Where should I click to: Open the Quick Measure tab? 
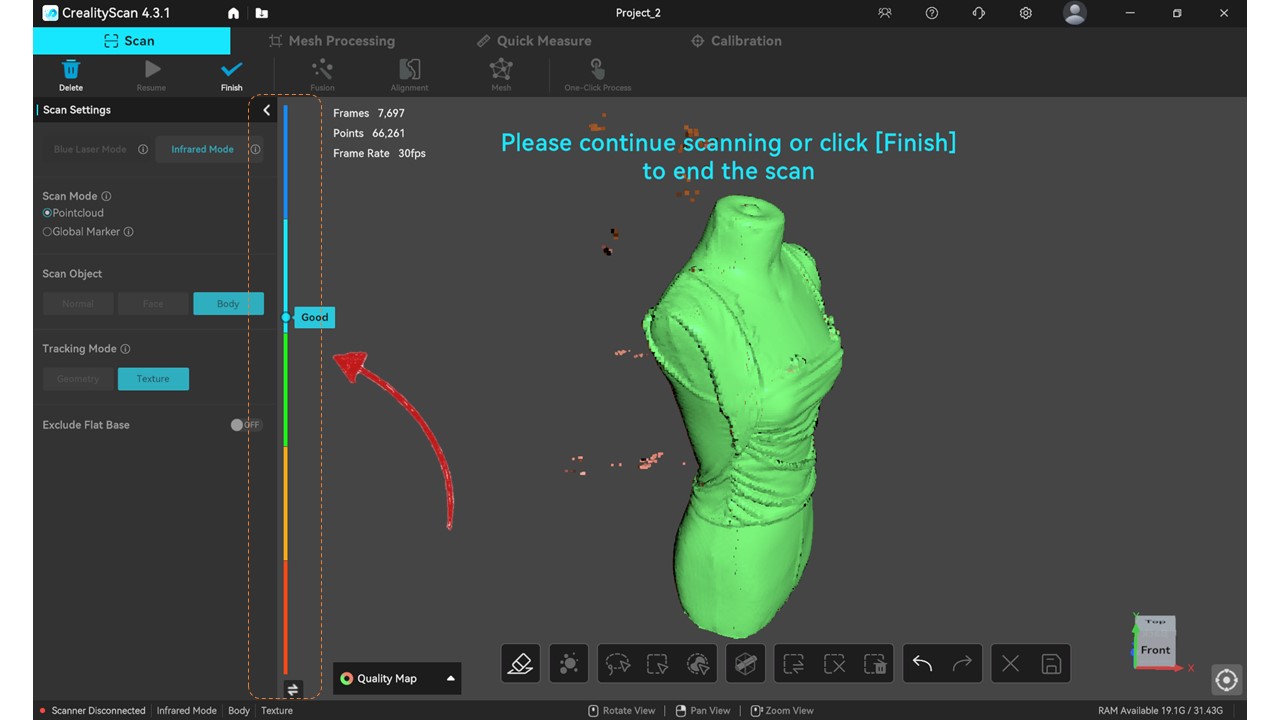point(534,41)
